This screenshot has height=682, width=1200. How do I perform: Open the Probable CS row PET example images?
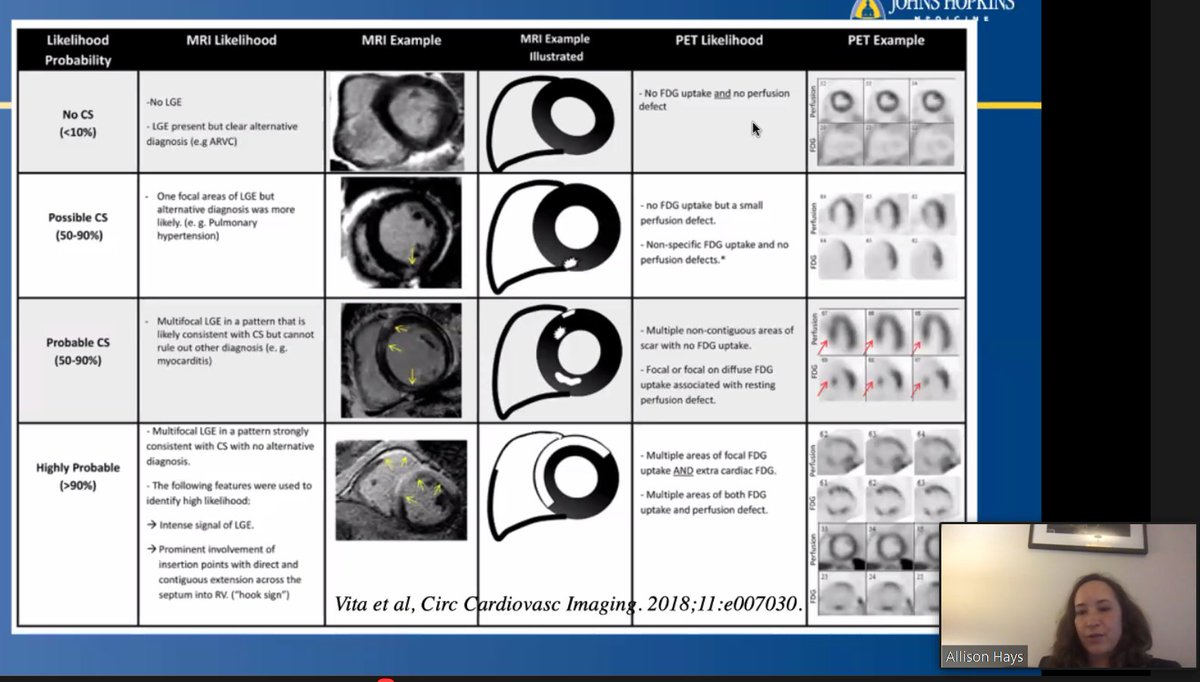pyautogui.click(x=885, y=357)
